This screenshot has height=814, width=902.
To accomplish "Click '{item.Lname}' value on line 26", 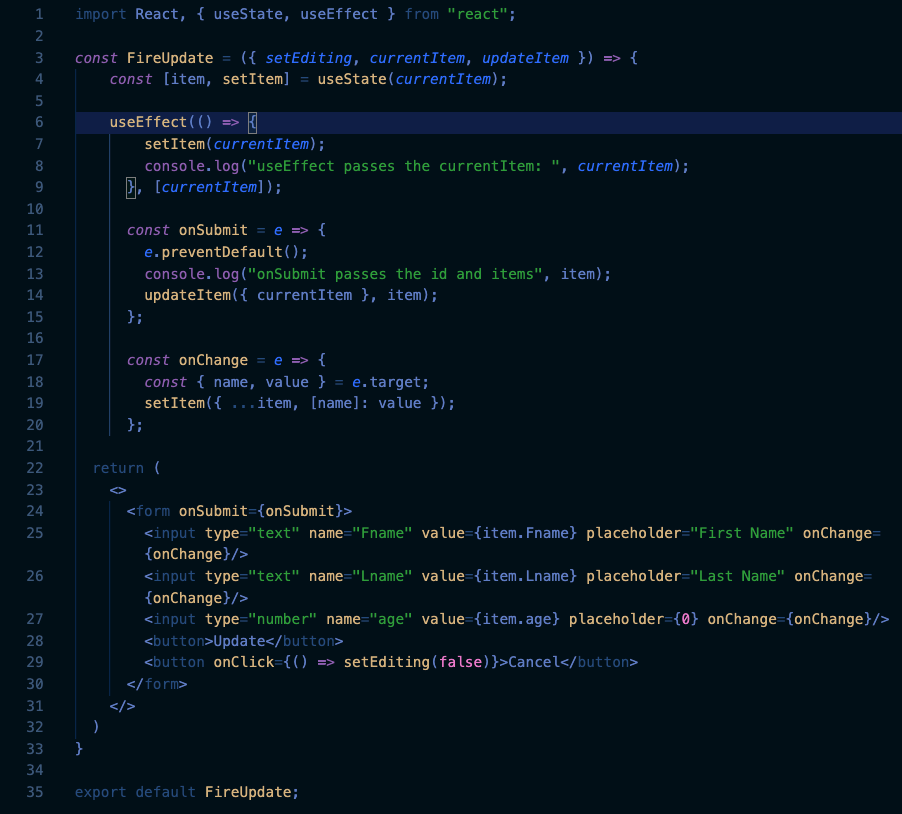I will pos(525,576).
